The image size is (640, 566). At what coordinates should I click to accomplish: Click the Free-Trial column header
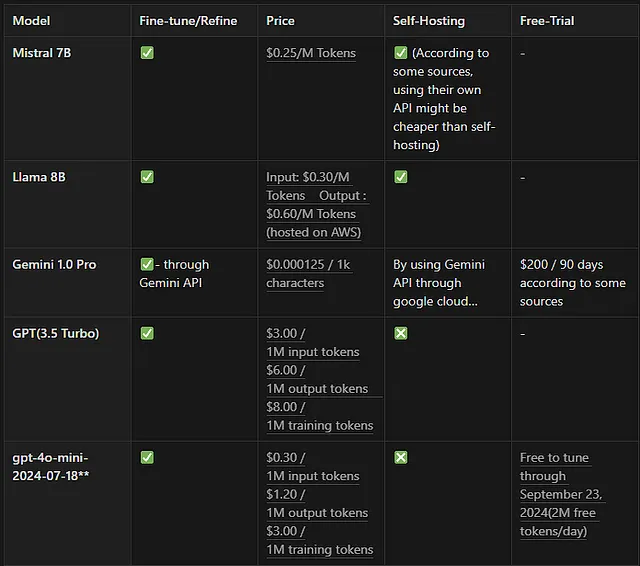click(547, 20)
